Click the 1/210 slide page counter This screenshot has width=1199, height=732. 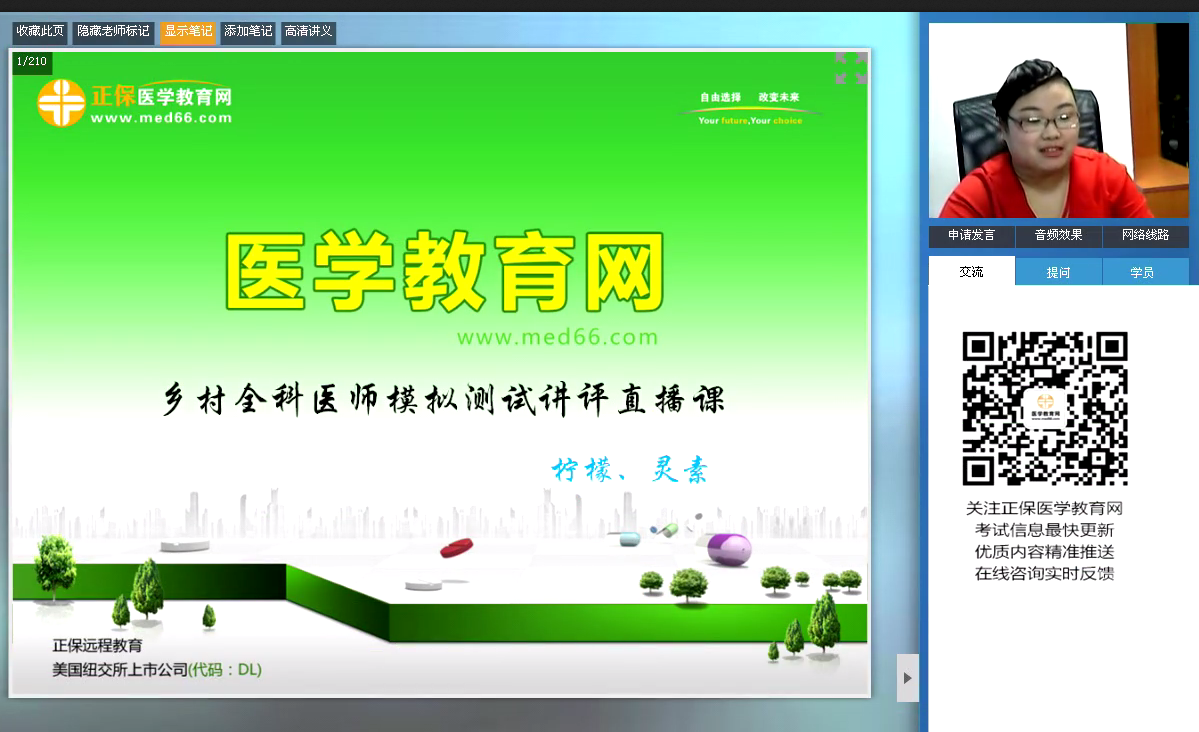(x=32, y=62)
